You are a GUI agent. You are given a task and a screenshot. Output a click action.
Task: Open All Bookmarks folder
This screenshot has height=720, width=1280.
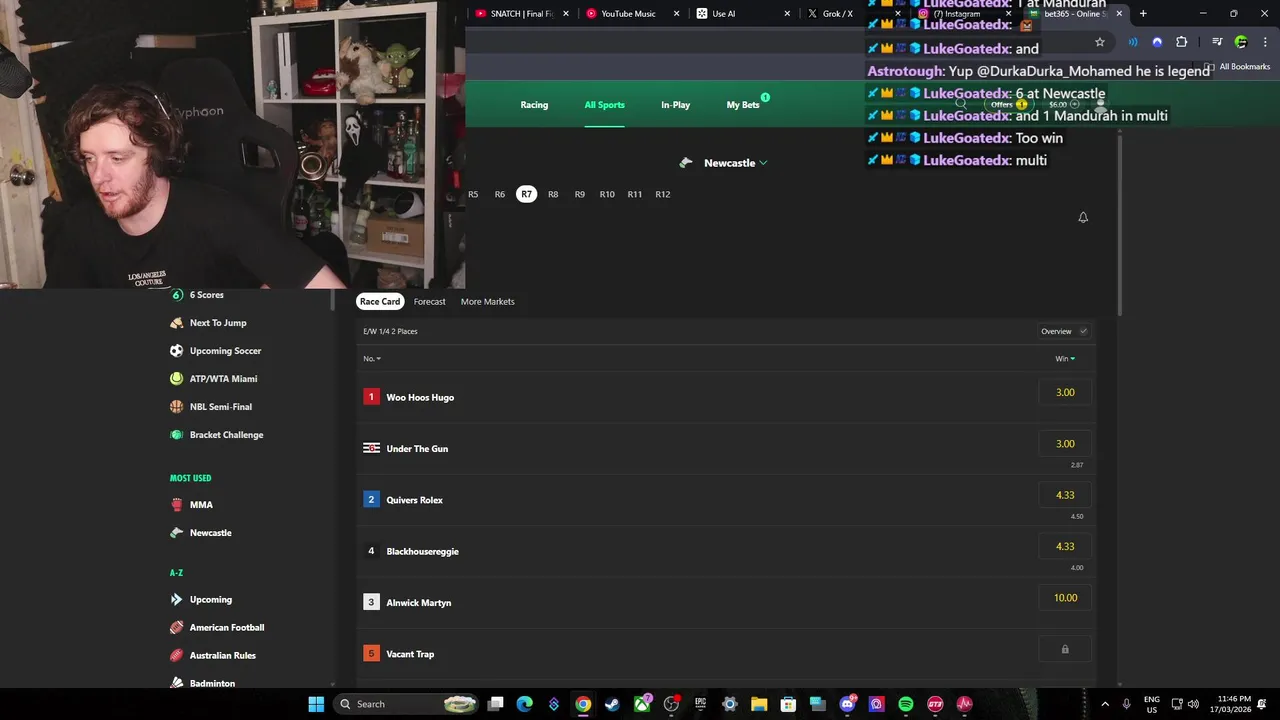(1238, 67)
